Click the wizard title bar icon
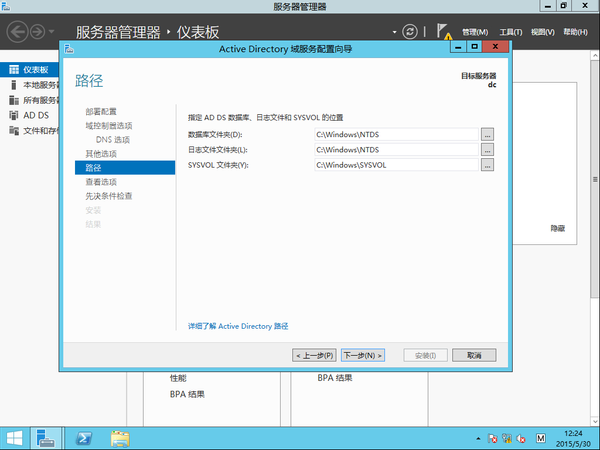600x450 pixels. click(69, 49)
